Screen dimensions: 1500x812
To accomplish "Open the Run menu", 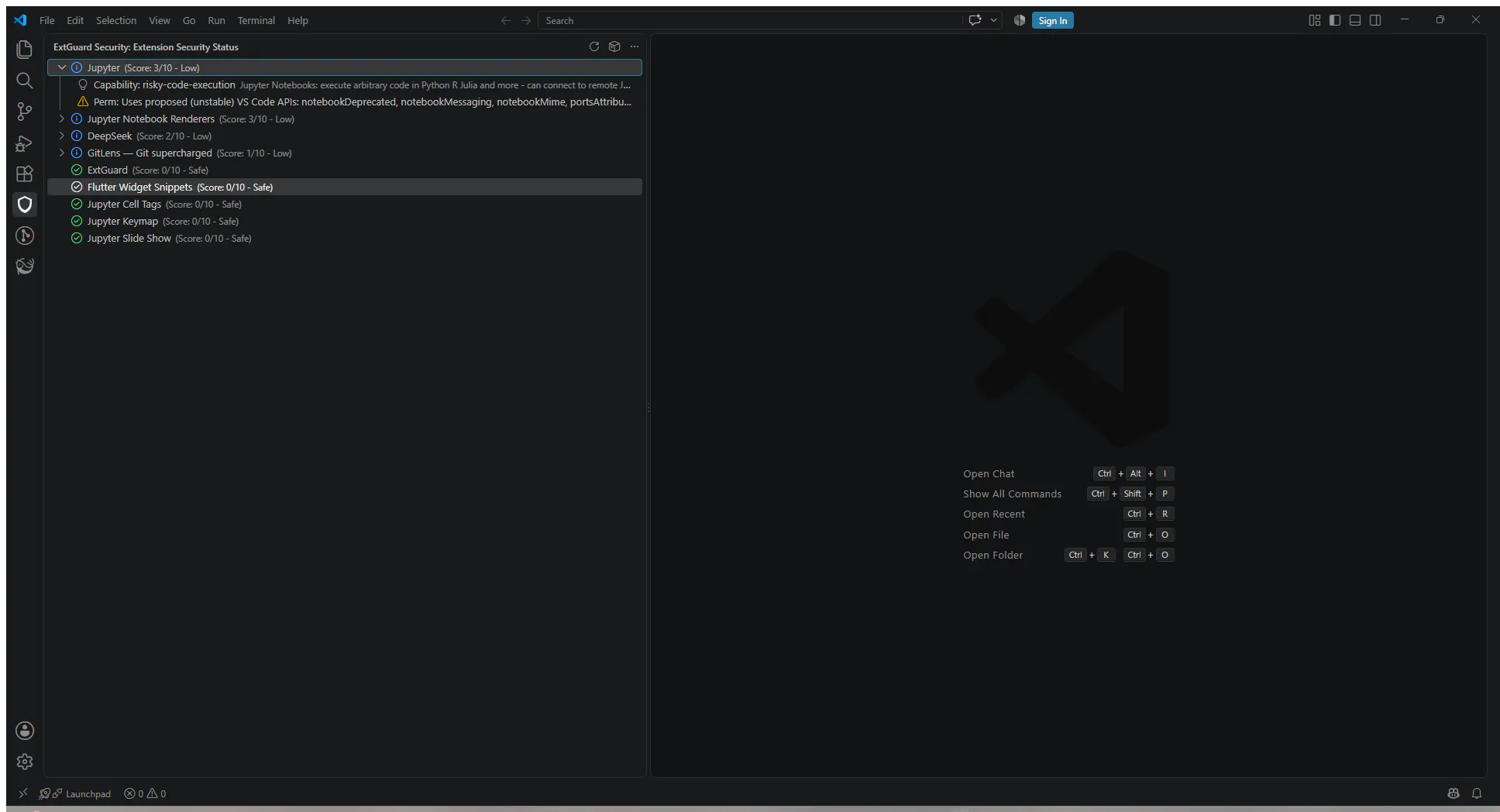I will click(217, 20).
